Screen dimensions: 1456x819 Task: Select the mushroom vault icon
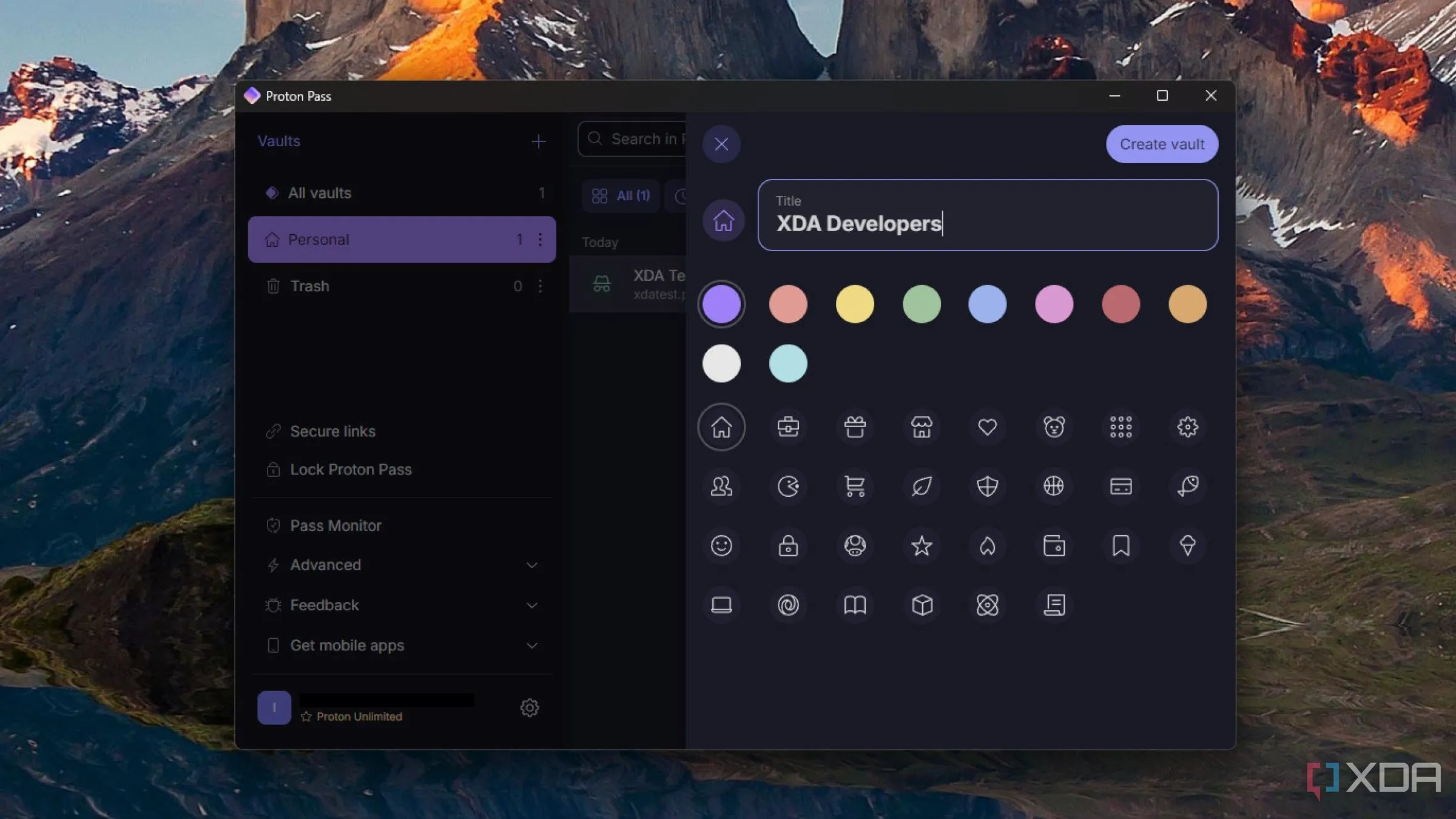pos(855,545)
